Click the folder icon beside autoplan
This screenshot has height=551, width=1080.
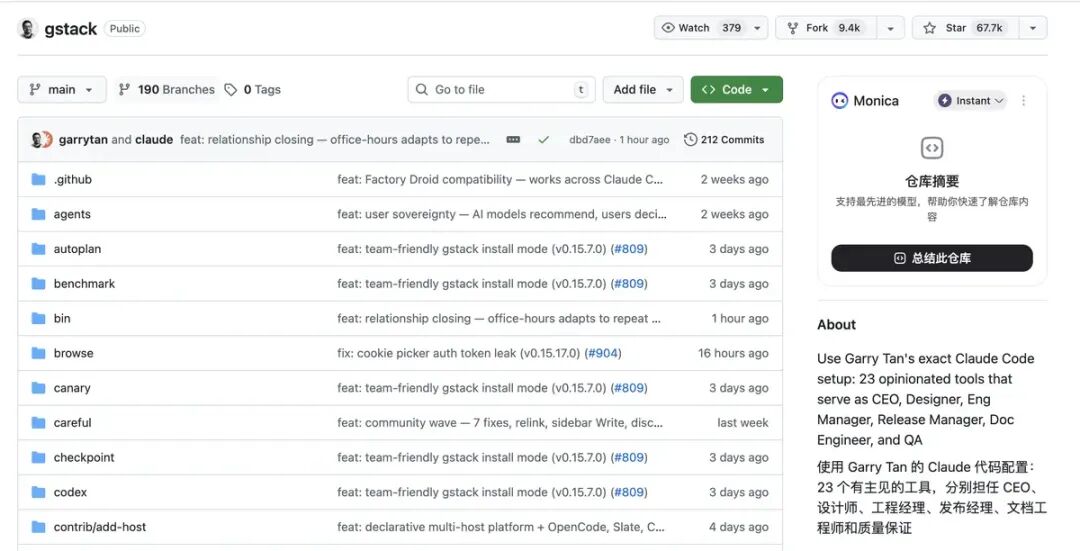(39, 249)
